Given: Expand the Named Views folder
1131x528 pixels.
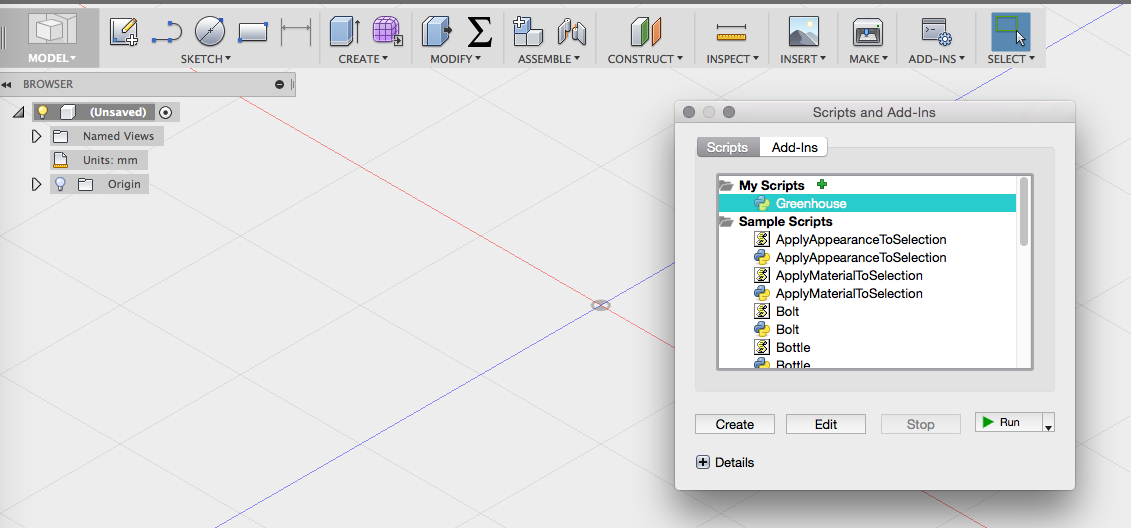Looking at the screenshot, I should click(37, 136).
